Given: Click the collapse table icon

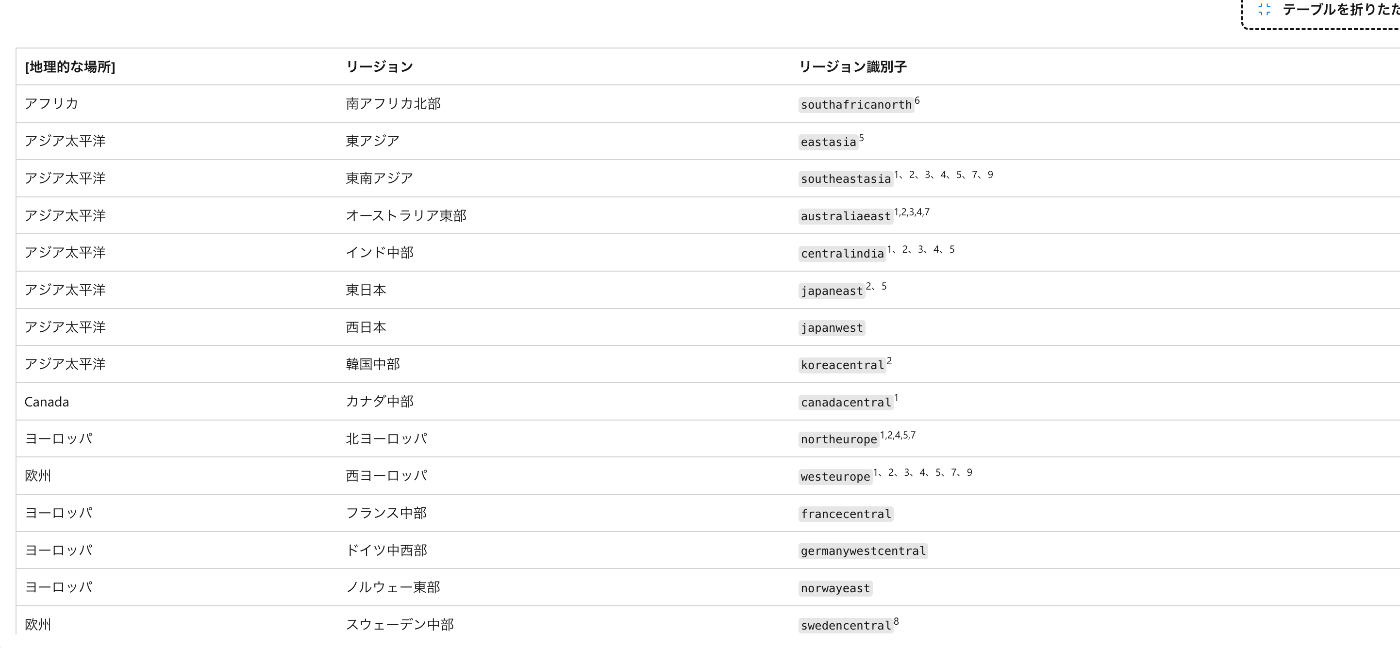Looking at the screenshot, I should click(1264, 9).
